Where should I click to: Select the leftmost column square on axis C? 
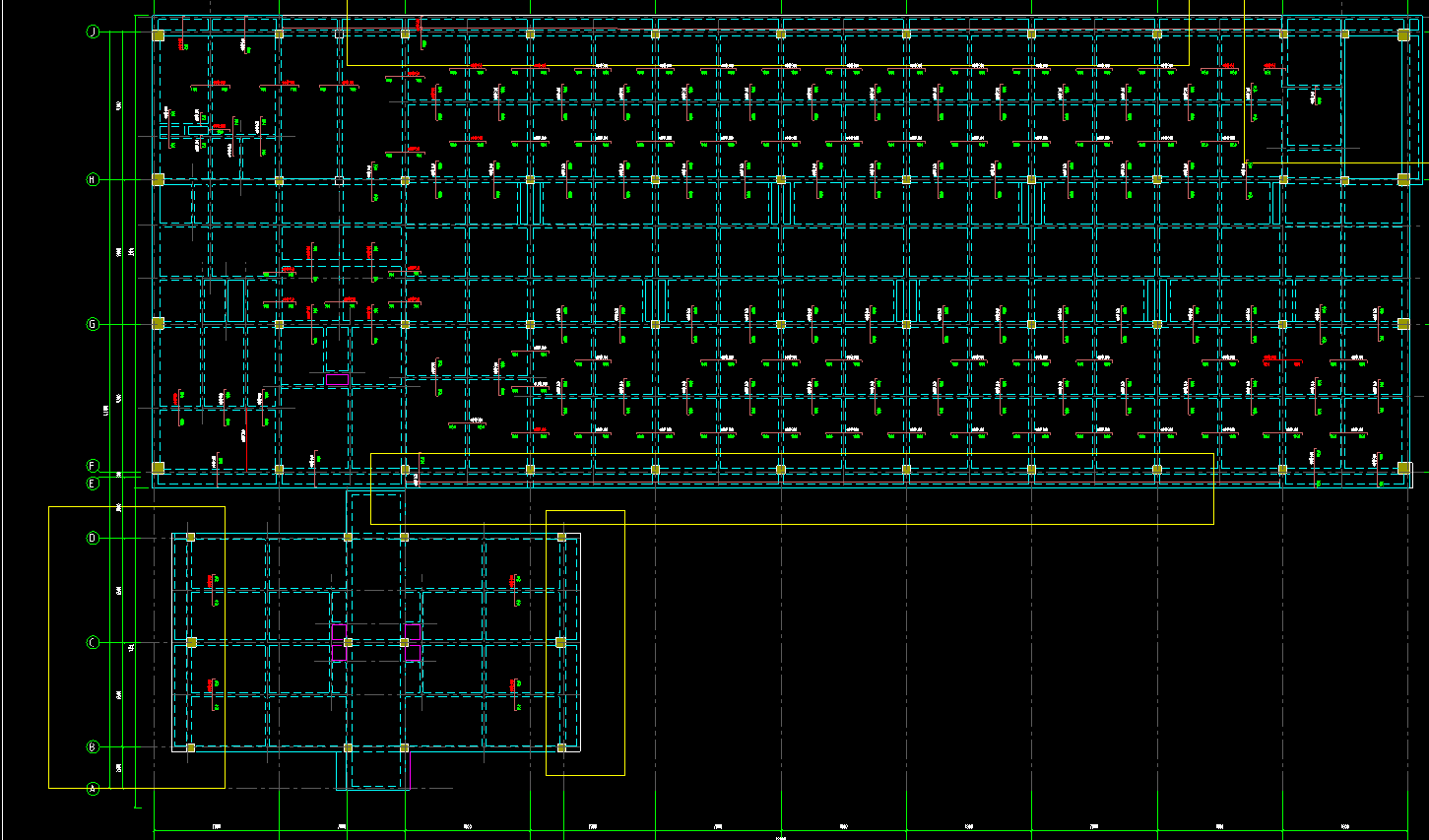coord(191,643)
